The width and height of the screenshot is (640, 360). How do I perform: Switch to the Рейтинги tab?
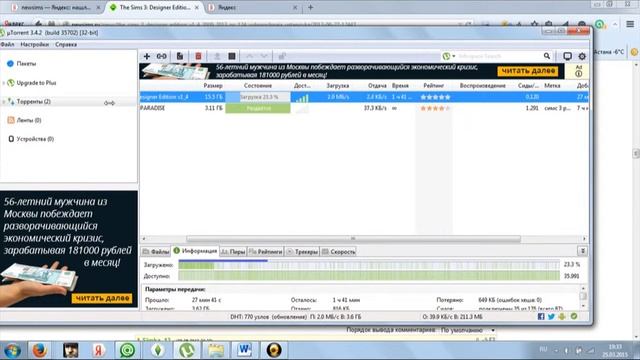[265, 252]
